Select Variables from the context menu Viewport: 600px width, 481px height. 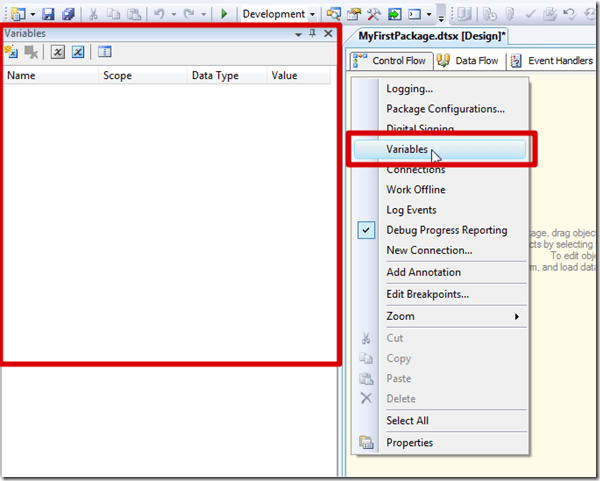[x=407, y=150]
